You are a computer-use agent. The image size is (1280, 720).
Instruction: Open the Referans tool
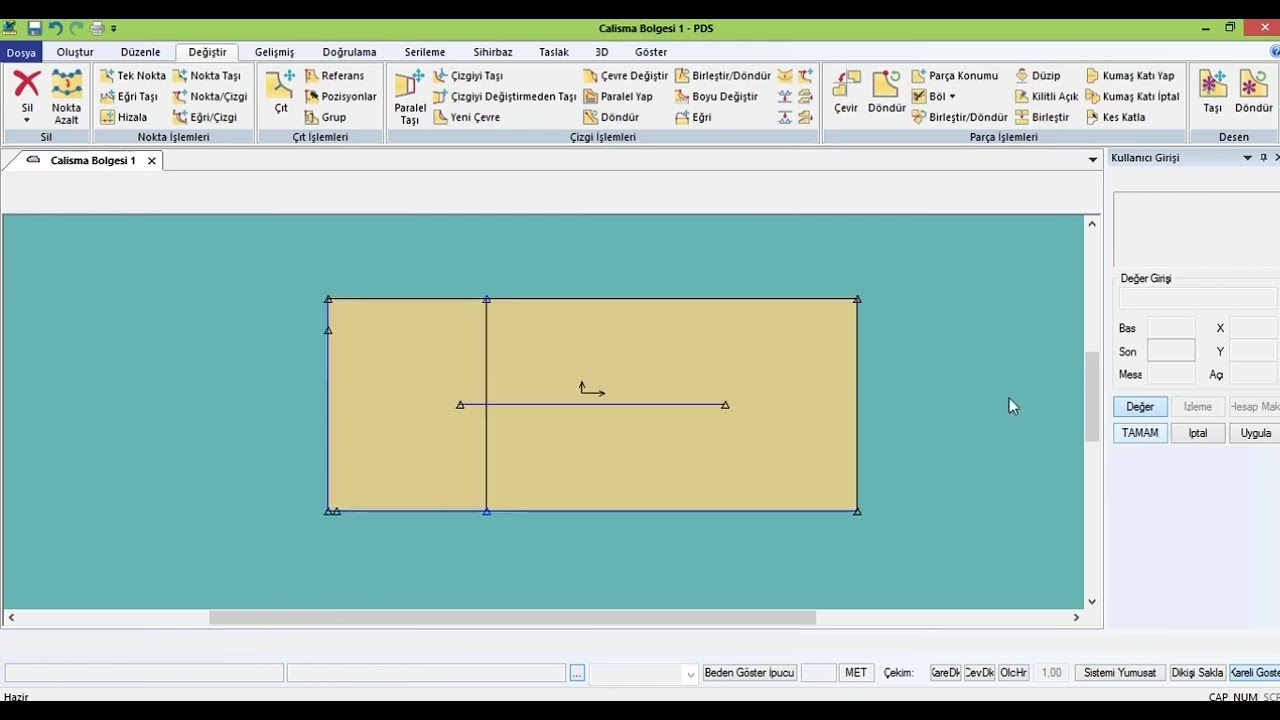pos(334,76)
